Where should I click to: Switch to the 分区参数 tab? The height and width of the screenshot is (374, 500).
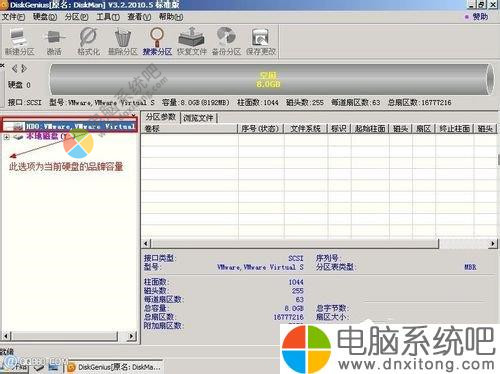[x=161, y=117]
